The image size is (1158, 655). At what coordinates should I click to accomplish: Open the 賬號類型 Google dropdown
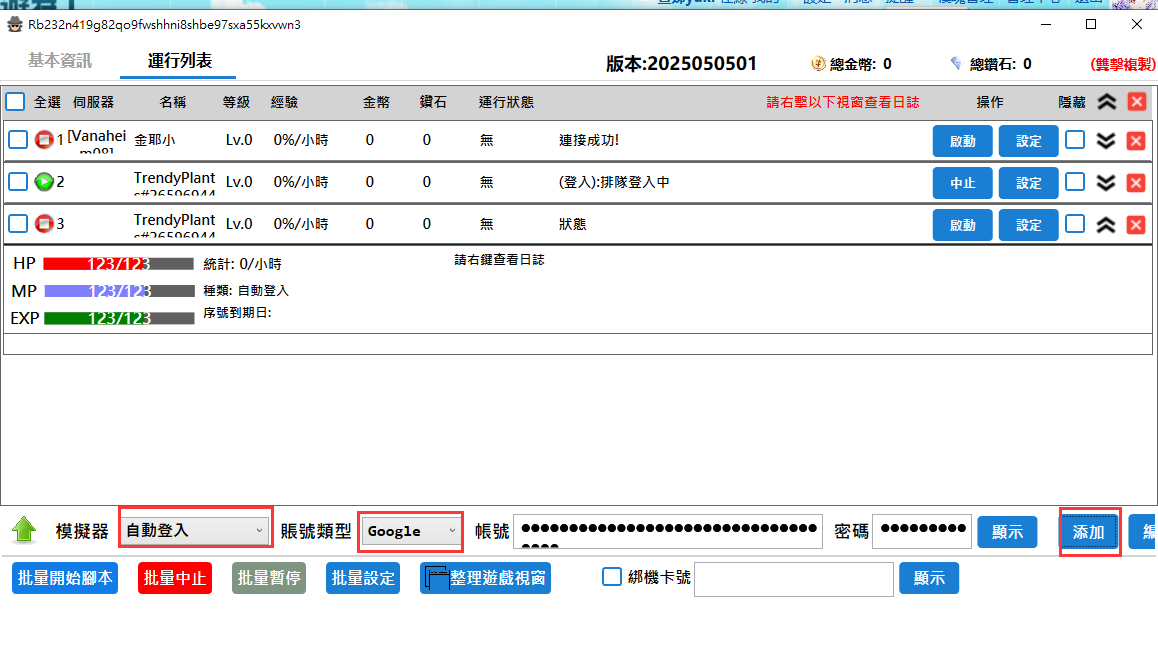[411, 531]
